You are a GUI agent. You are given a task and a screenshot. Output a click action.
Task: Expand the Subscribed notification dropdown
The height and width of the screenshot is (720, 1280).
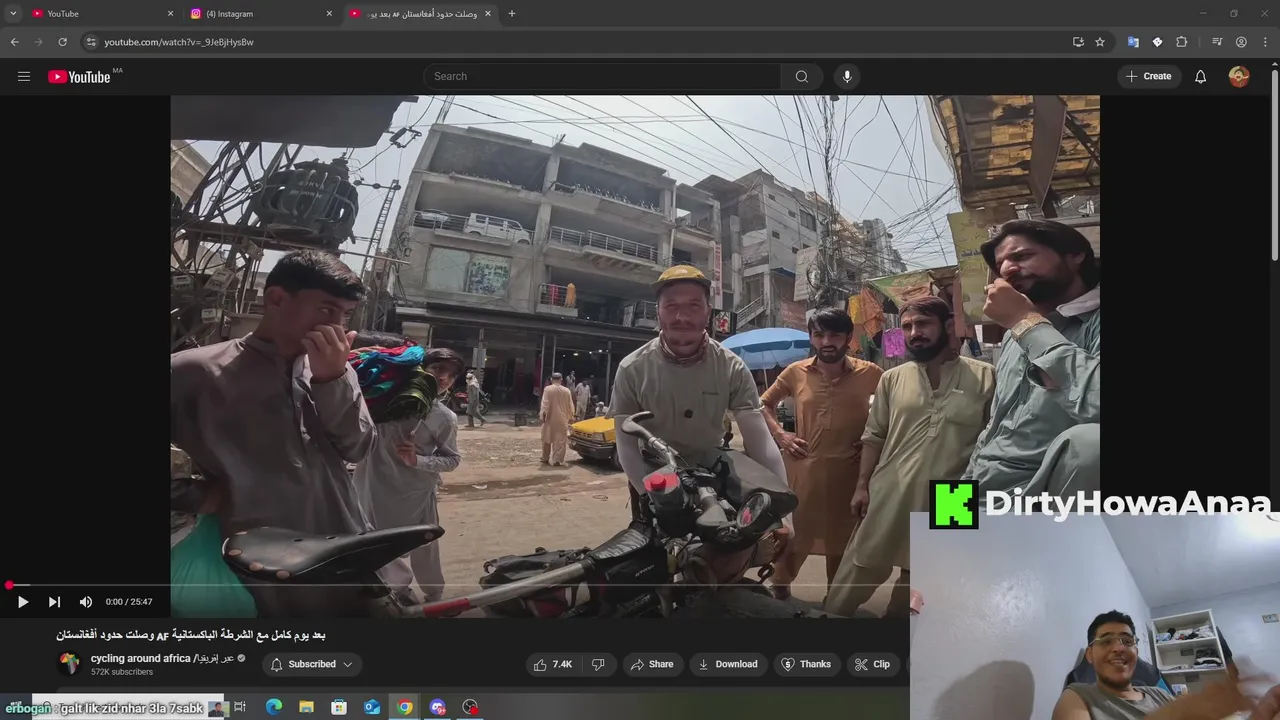(x=312, y=664)
